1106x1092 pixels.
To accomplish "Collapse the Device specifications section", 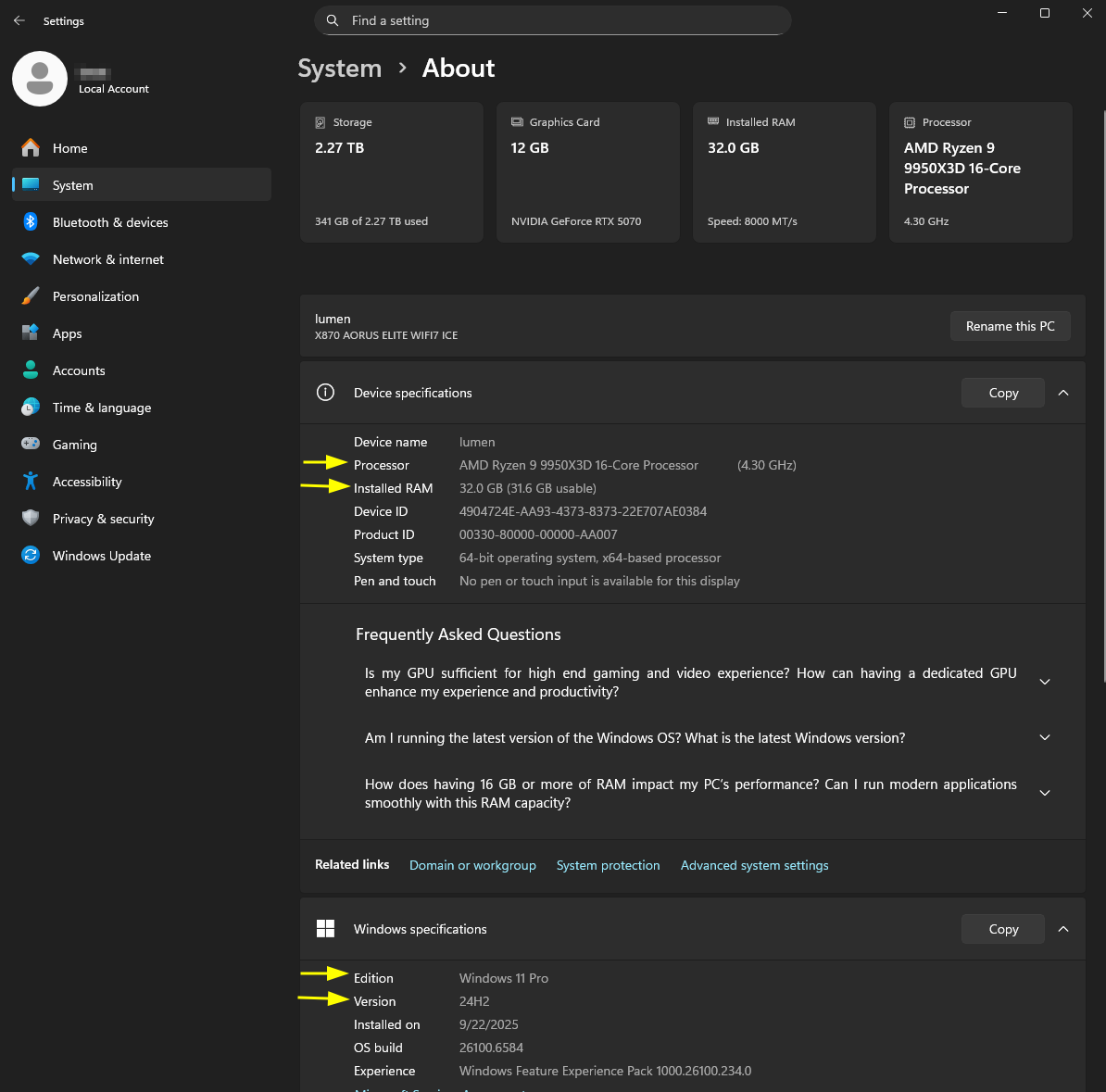I will 1063,393.
